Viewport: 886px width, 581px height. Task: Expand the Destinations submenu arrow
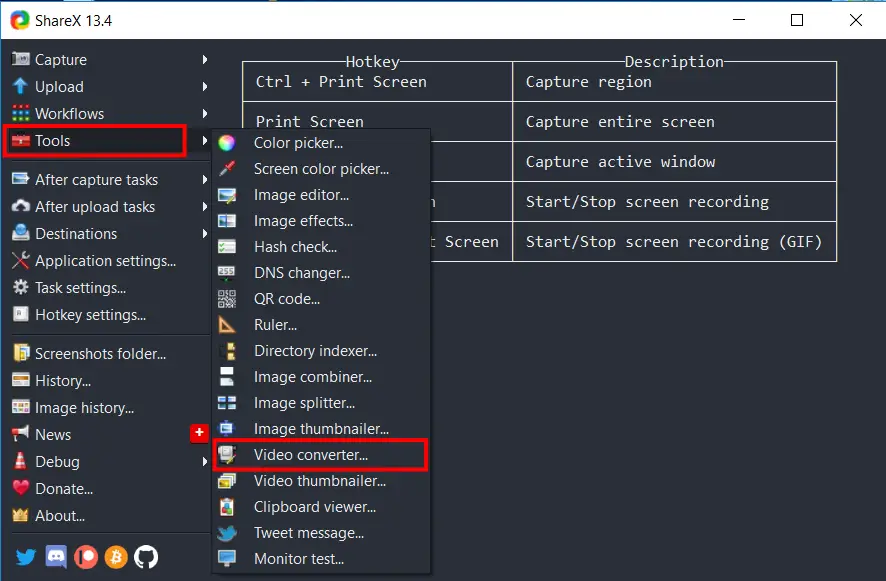click(x=205, y=234)
